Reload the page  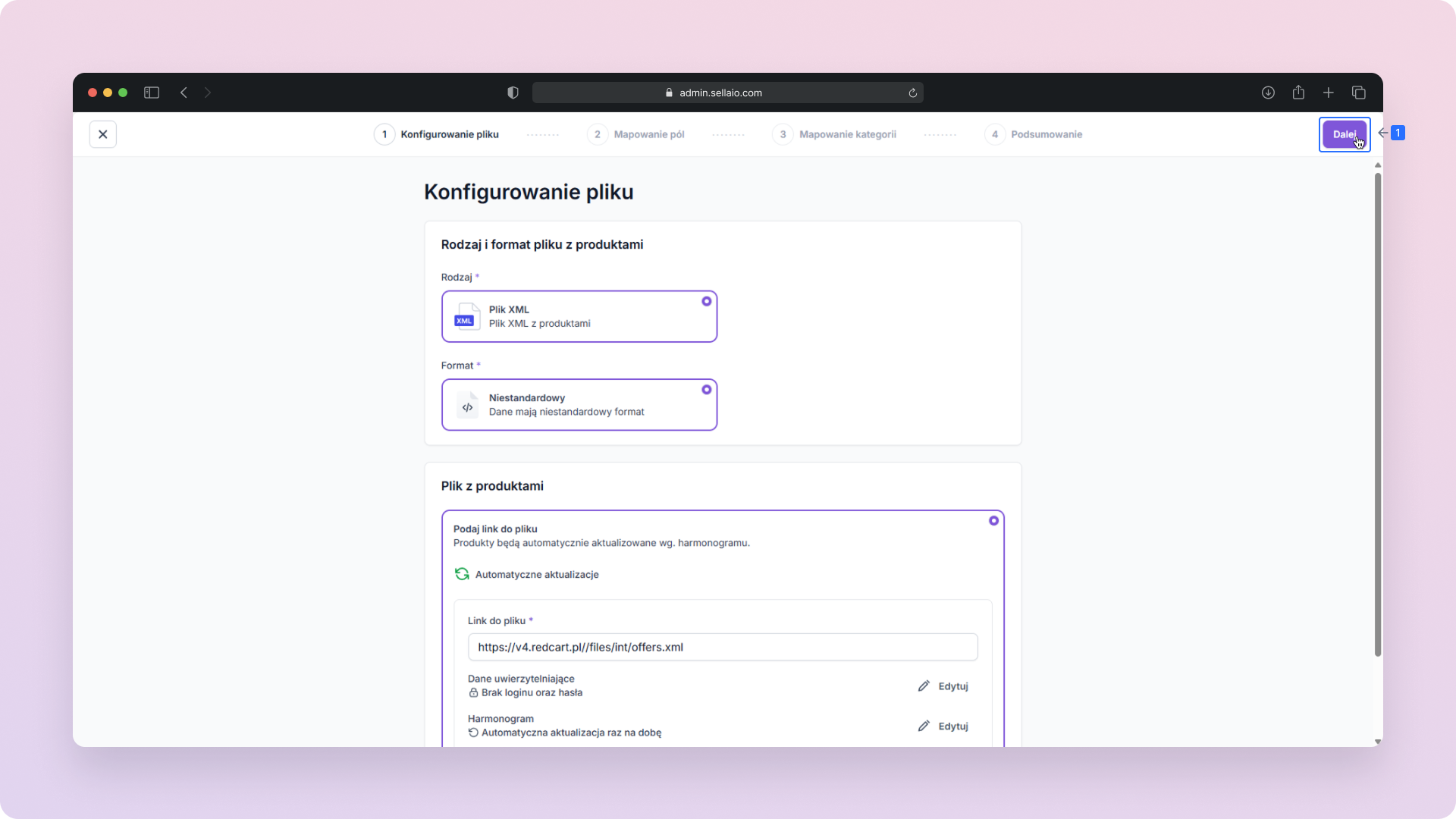913,93
